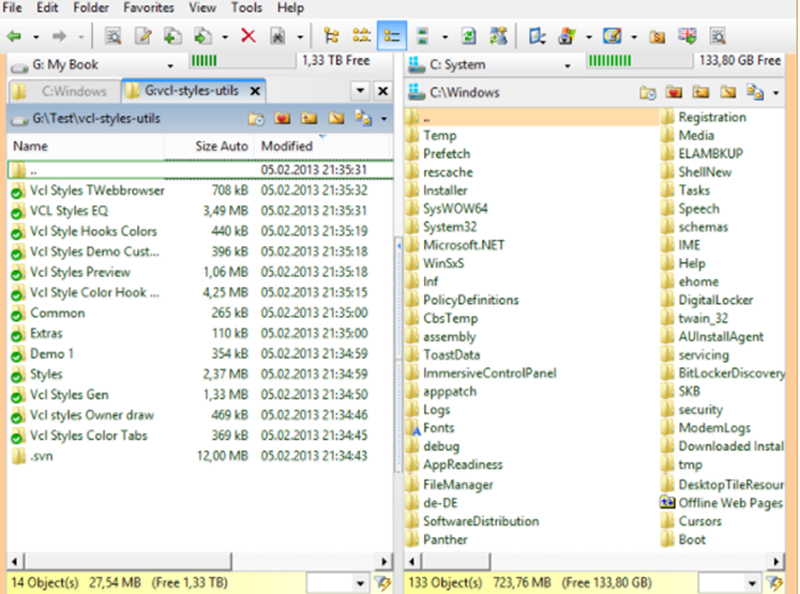Click the edit file pencil icon

tap(143, 36)
